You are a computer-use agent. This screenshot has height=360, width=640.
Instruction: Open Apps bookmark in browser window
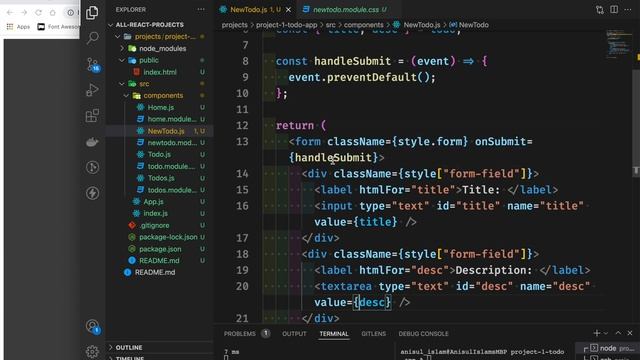point(18,27)
